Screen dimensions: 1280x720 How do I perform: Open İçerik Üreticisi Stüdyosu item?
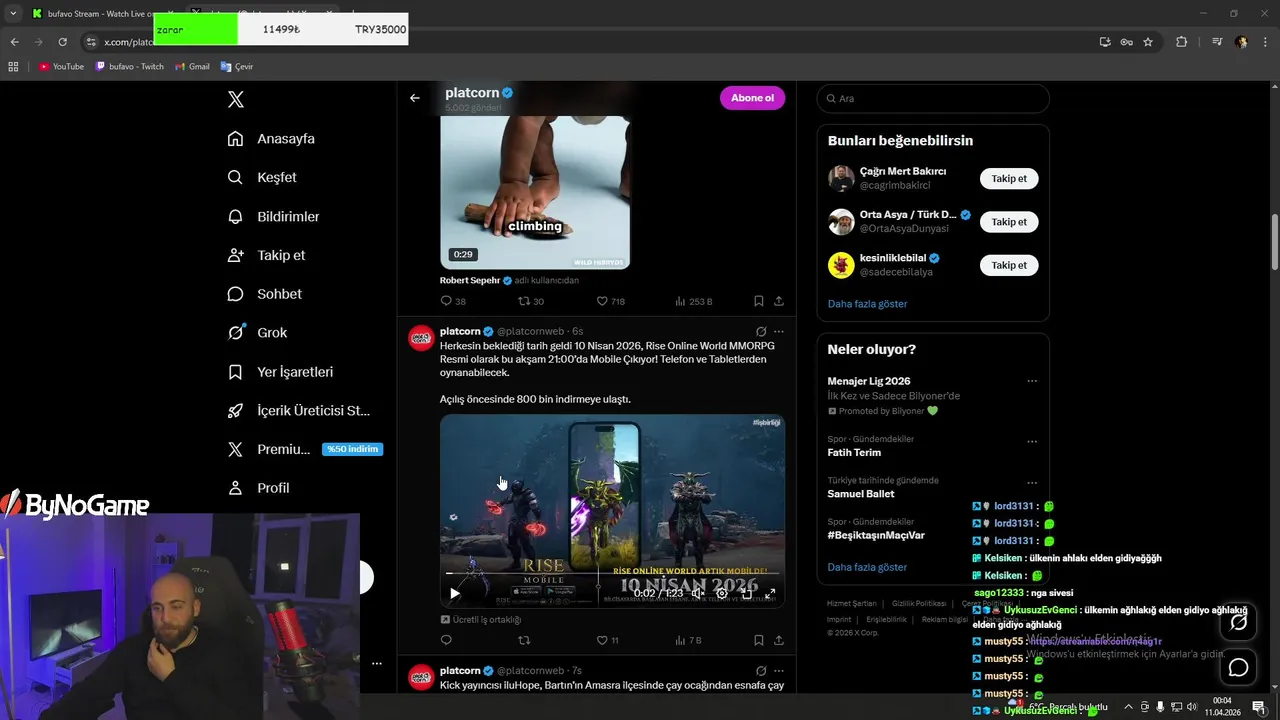point(299,410)
